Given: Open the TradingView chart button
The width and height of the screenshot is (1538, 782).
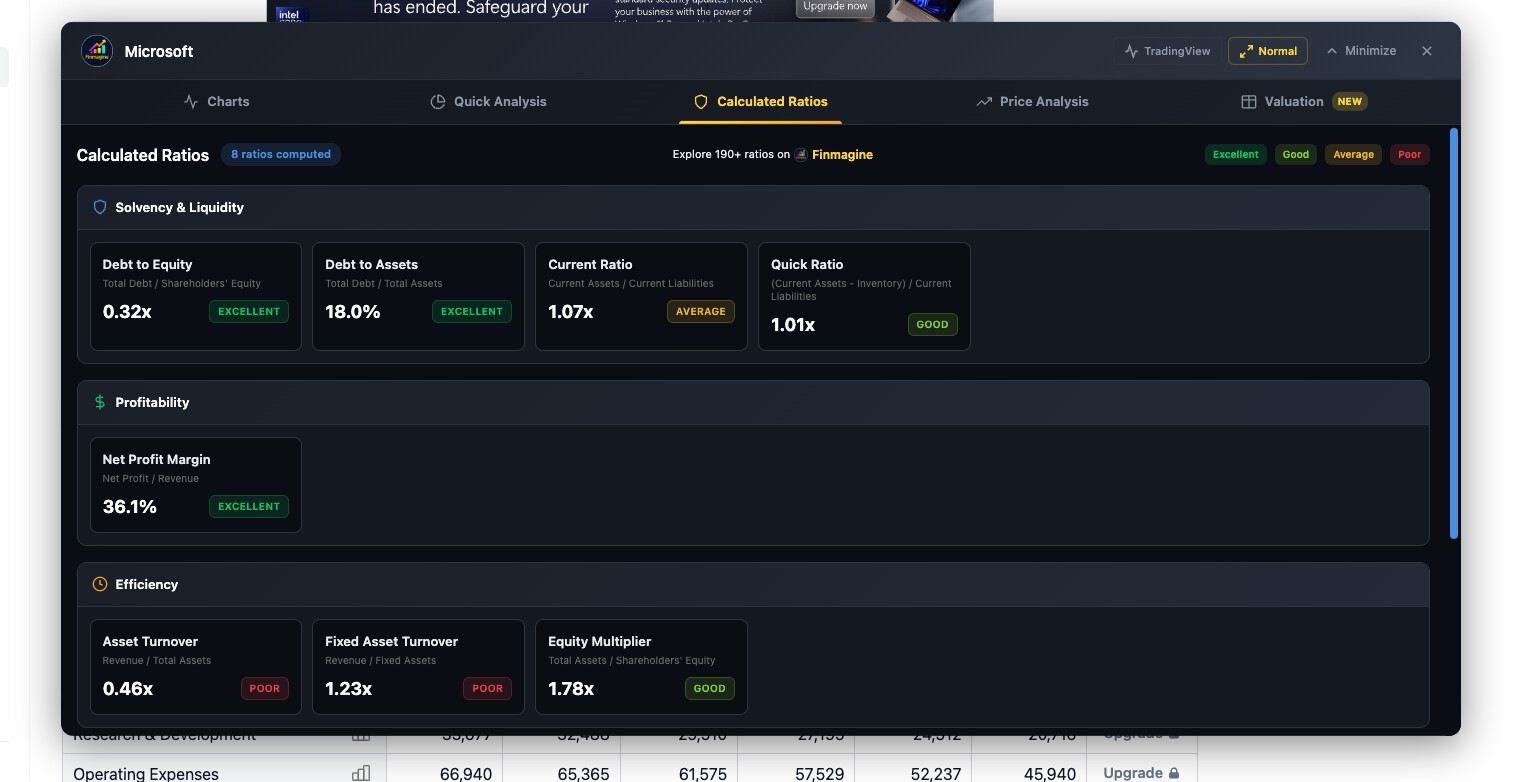Looking at the screenshot, I should 1167,51.
